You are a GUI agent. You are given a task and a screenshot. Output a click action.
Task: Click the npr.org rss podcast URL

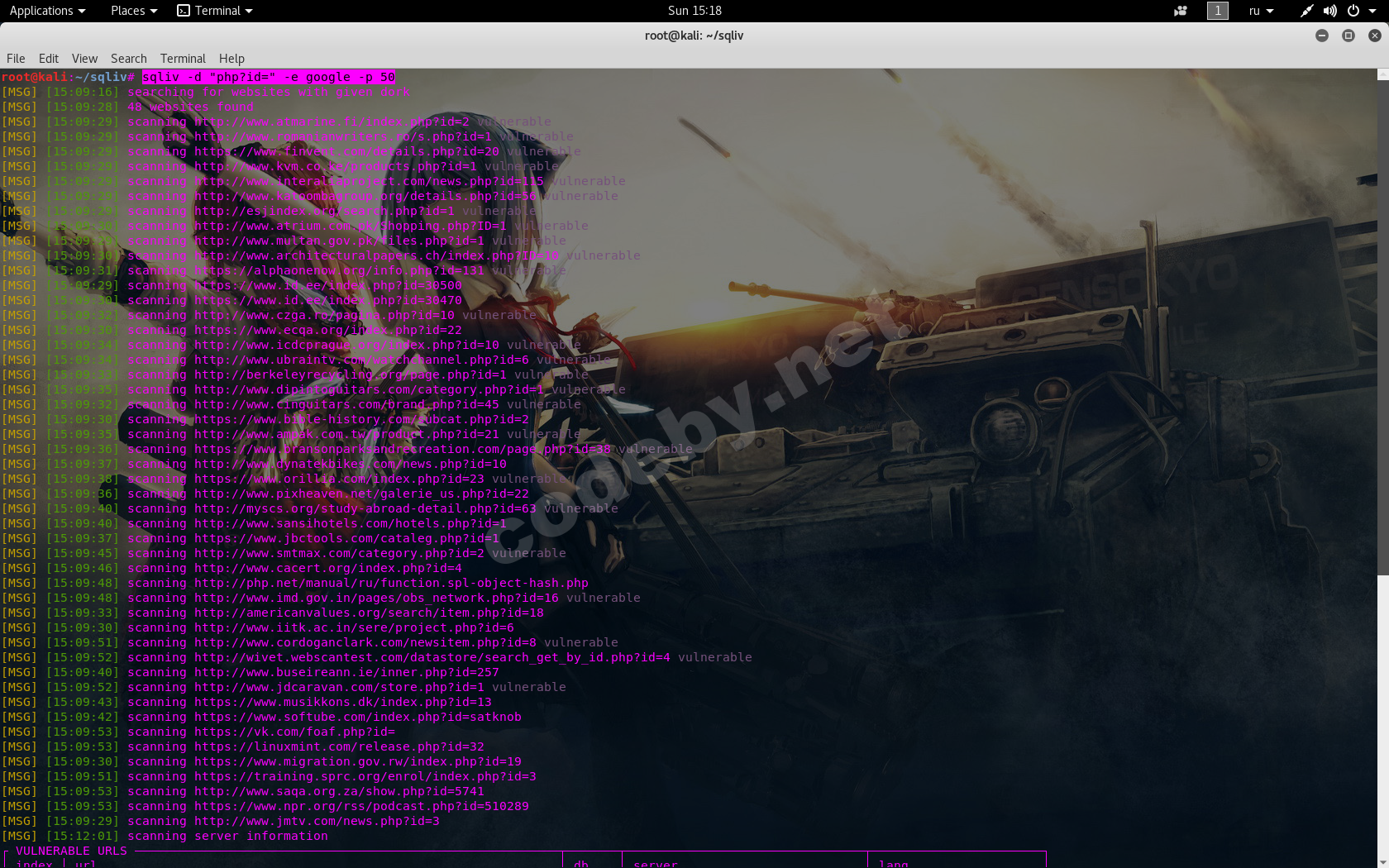click(x=361, y=806)
